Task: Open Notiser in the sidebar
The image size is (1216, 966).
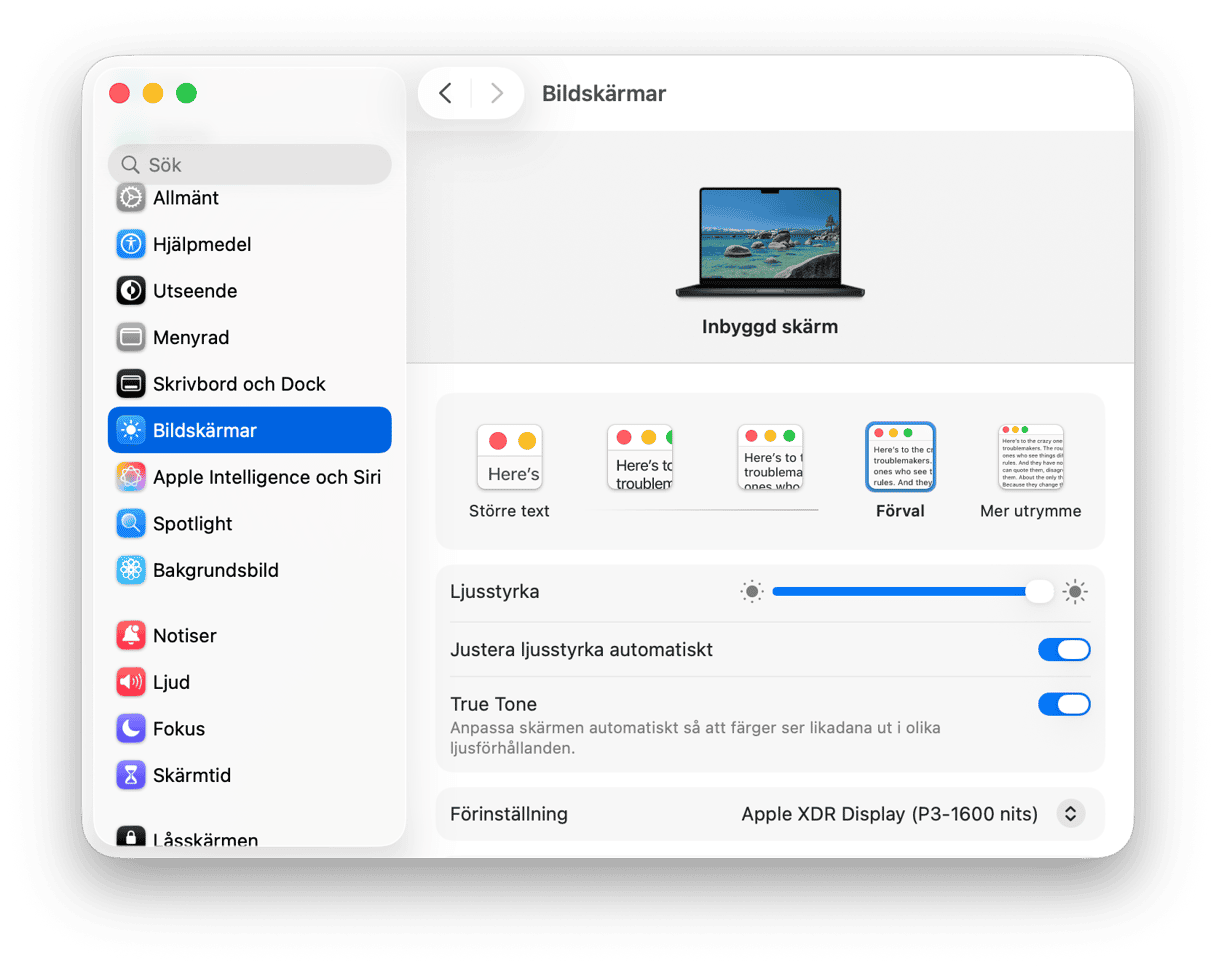Action: point(185,636)
